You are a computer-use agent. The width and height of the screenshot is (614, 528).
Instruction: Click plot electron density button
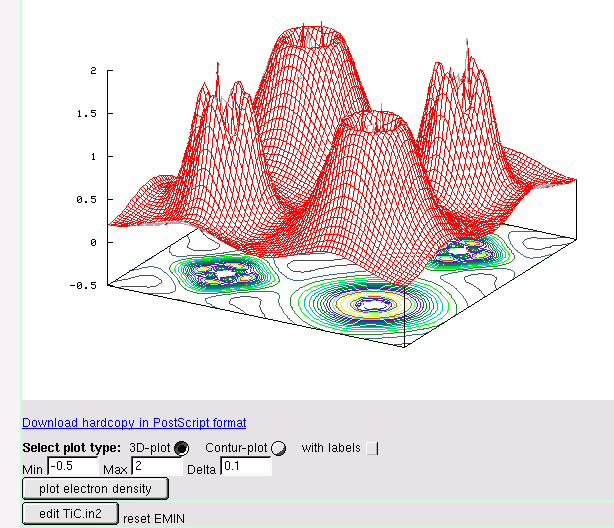(95, 488)
